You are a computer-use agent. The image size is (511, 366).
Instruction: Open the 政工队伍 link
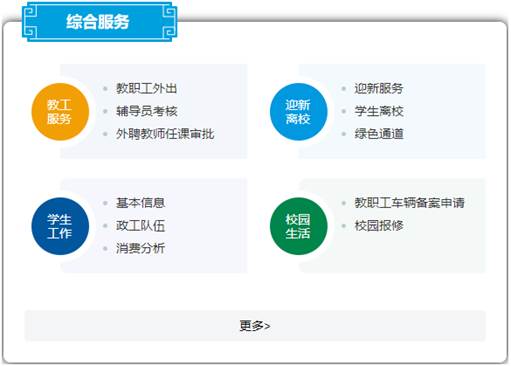[140, 226]
